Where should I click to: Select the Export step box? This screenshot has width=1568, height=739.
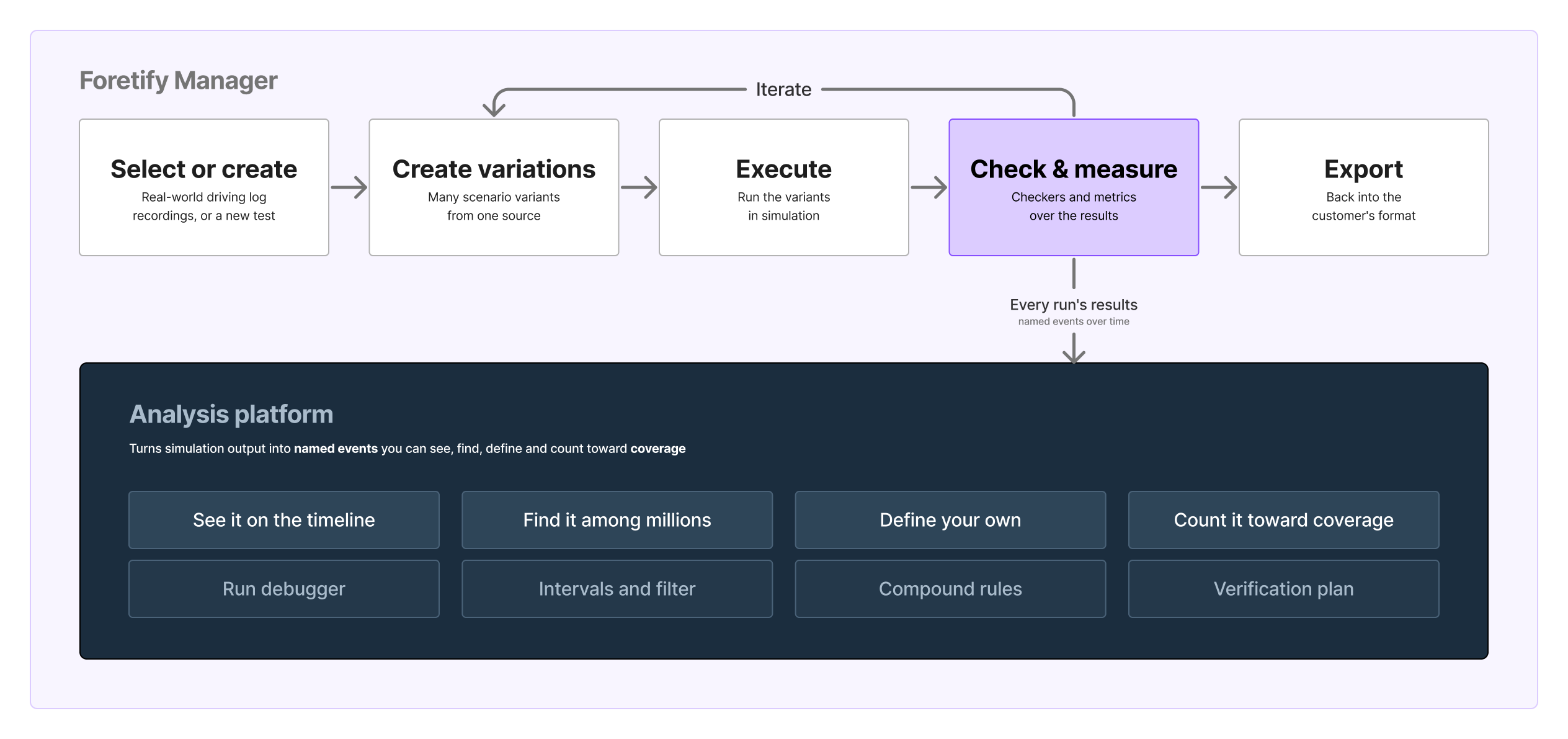point(1364,187)
